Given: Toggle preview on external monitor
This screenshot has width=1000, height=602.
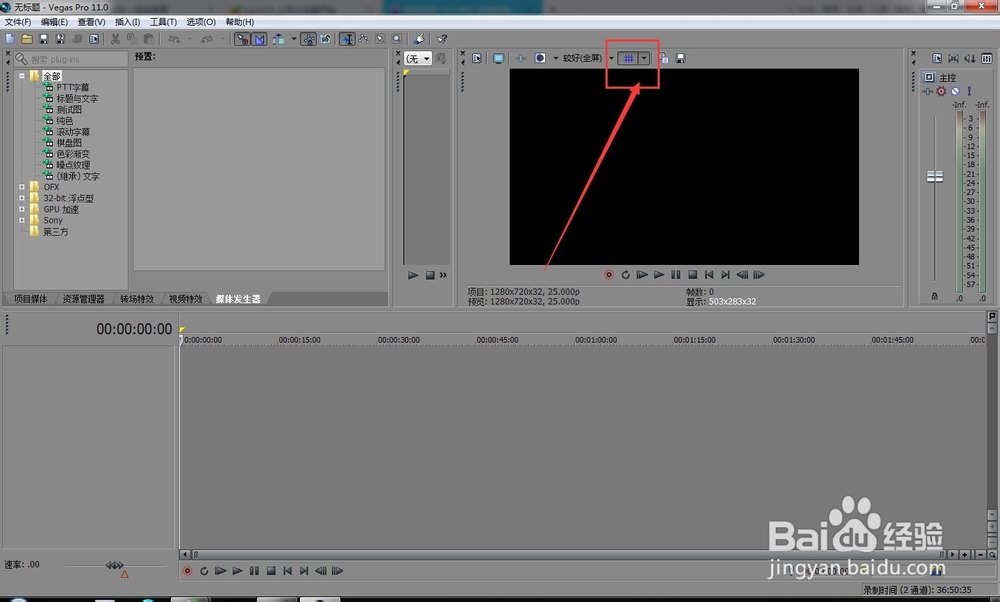Looking at the screenshot, I should click(x=498, y=58).
